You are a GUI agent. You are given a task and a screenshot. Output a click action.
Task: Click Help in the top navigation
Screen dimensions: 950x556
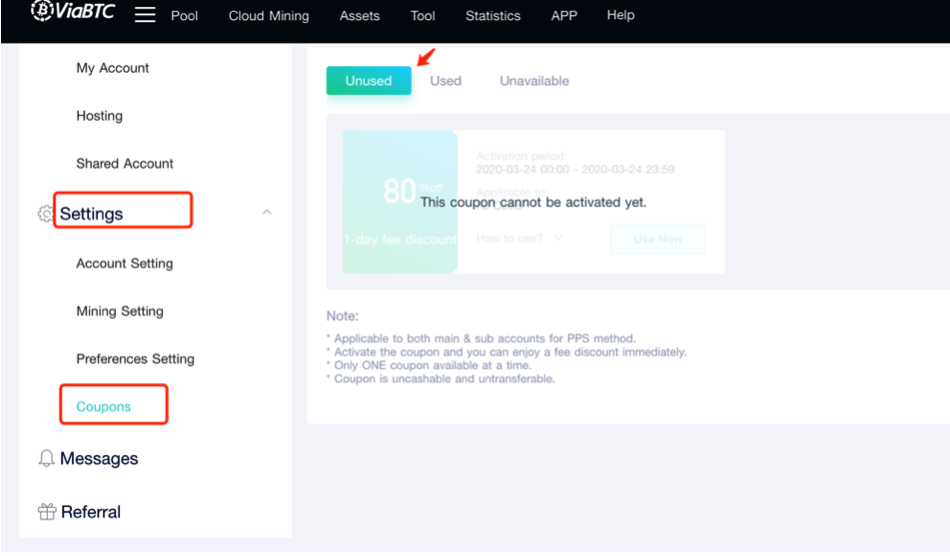click(x=620, y=16)
